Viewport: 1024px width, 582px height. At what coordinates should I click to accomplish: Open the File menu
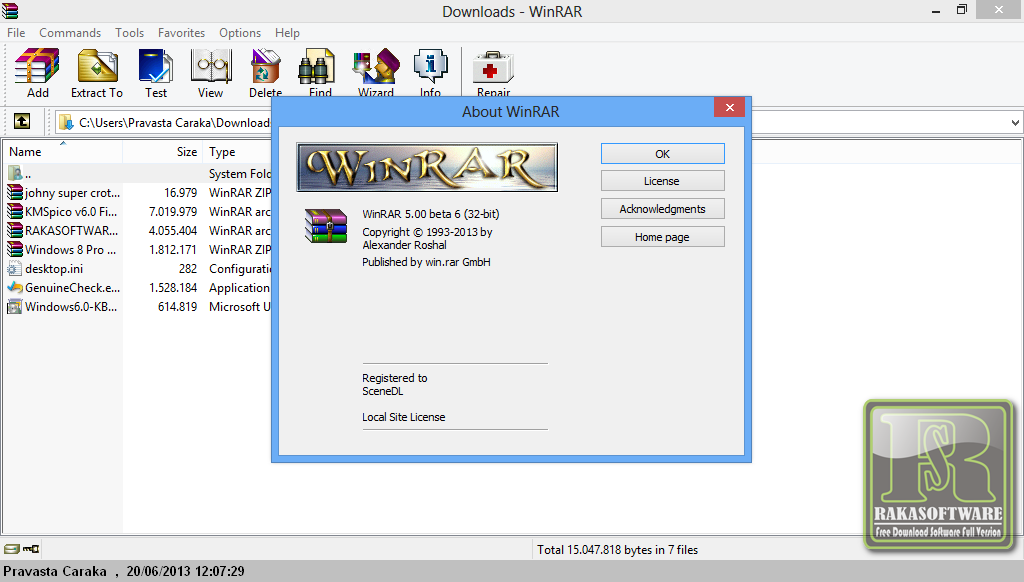pos(16,33)
